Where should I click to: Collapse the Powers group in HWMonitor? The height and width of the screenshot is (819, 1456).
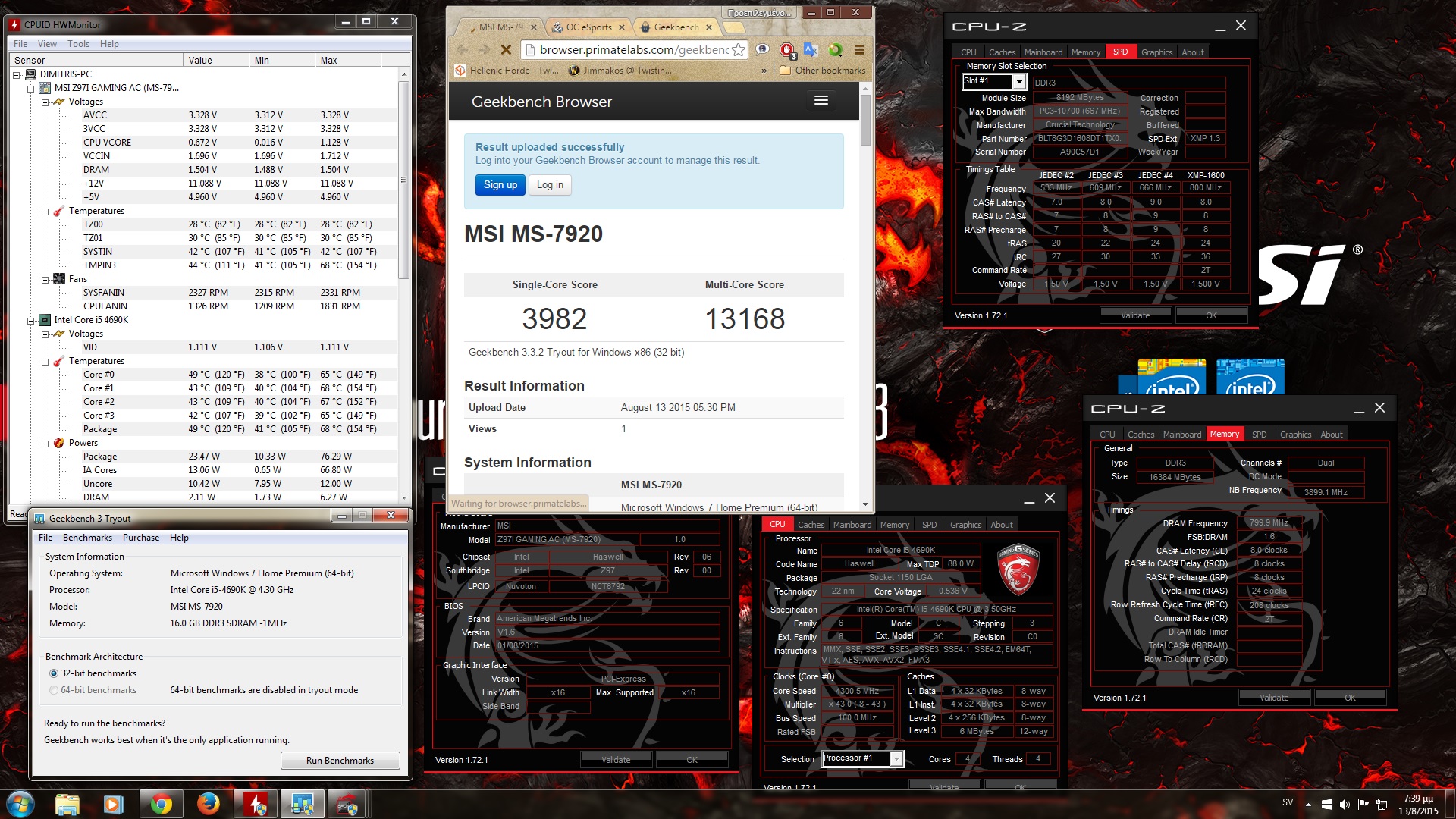coord(45,443)
